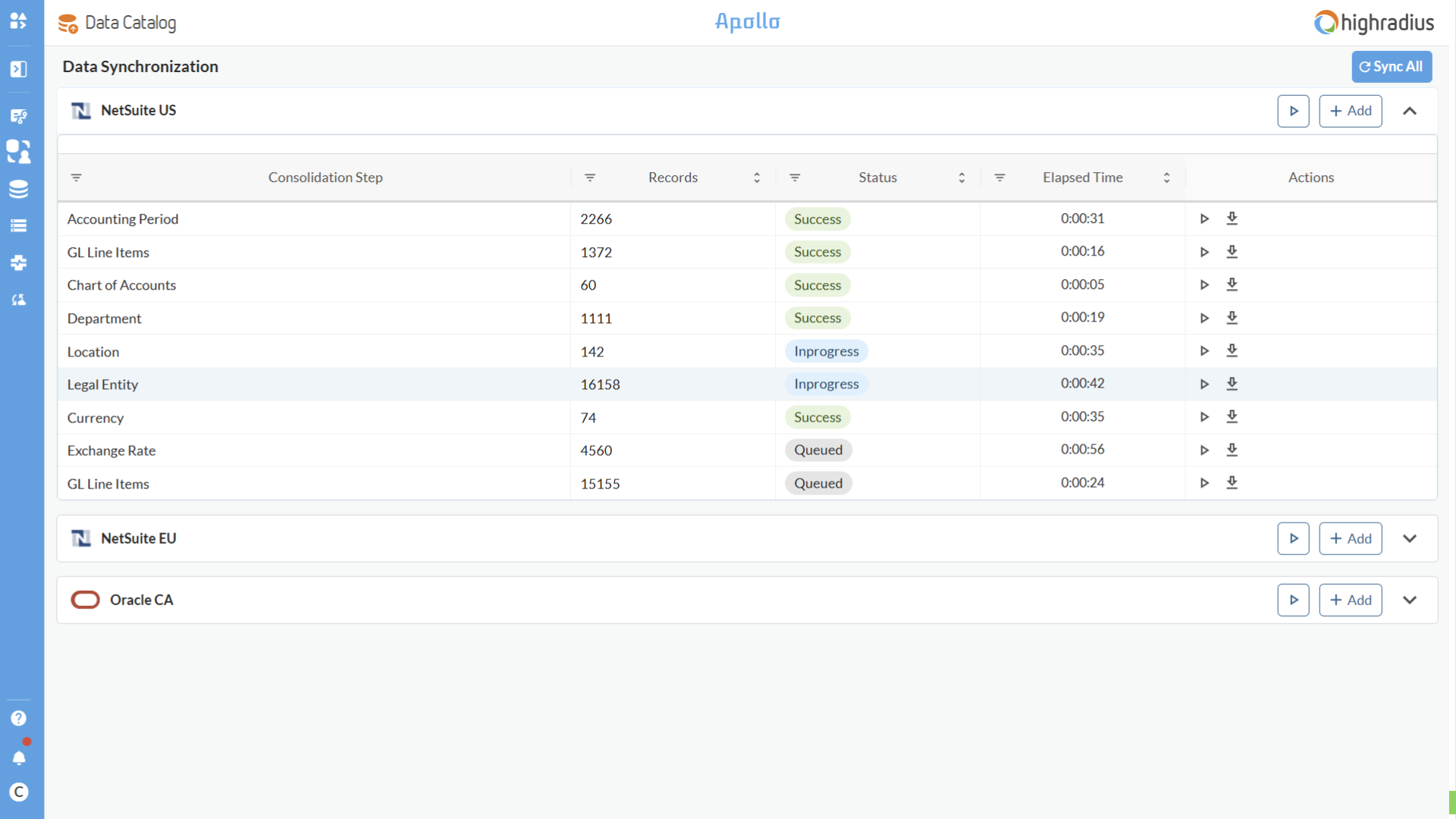Run the Legal Entity step
Image resolution: width=1456 pixels, height=819 pixels.
pyautogui.click(x=1204, y=384)
